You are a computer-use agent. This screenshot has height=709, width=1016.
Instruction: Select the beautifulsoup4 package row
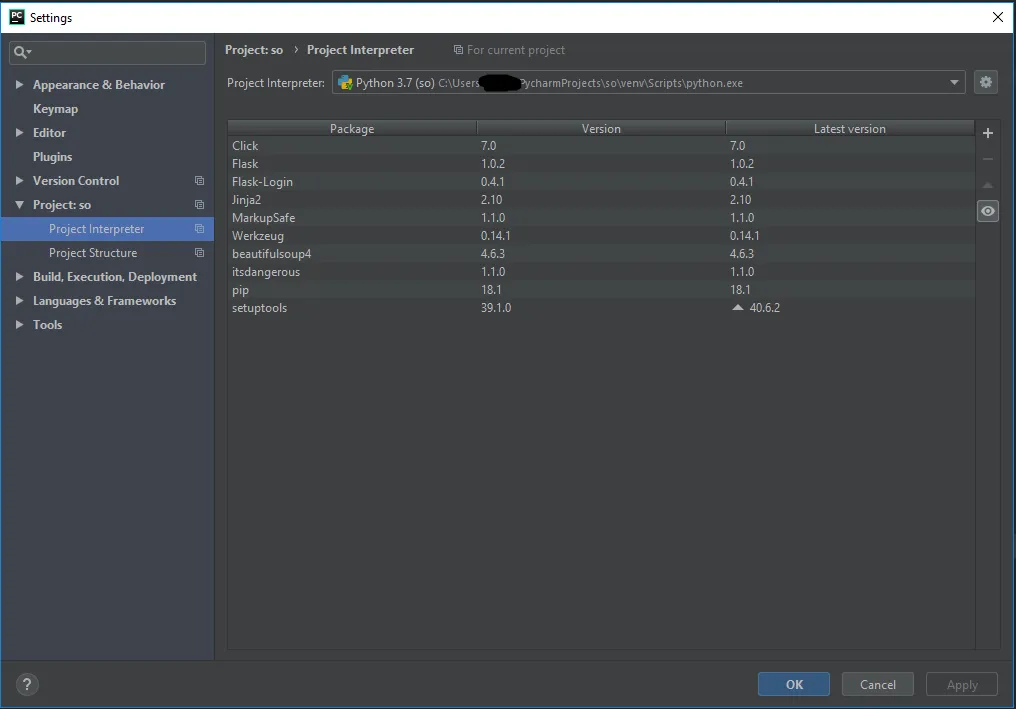601,254
